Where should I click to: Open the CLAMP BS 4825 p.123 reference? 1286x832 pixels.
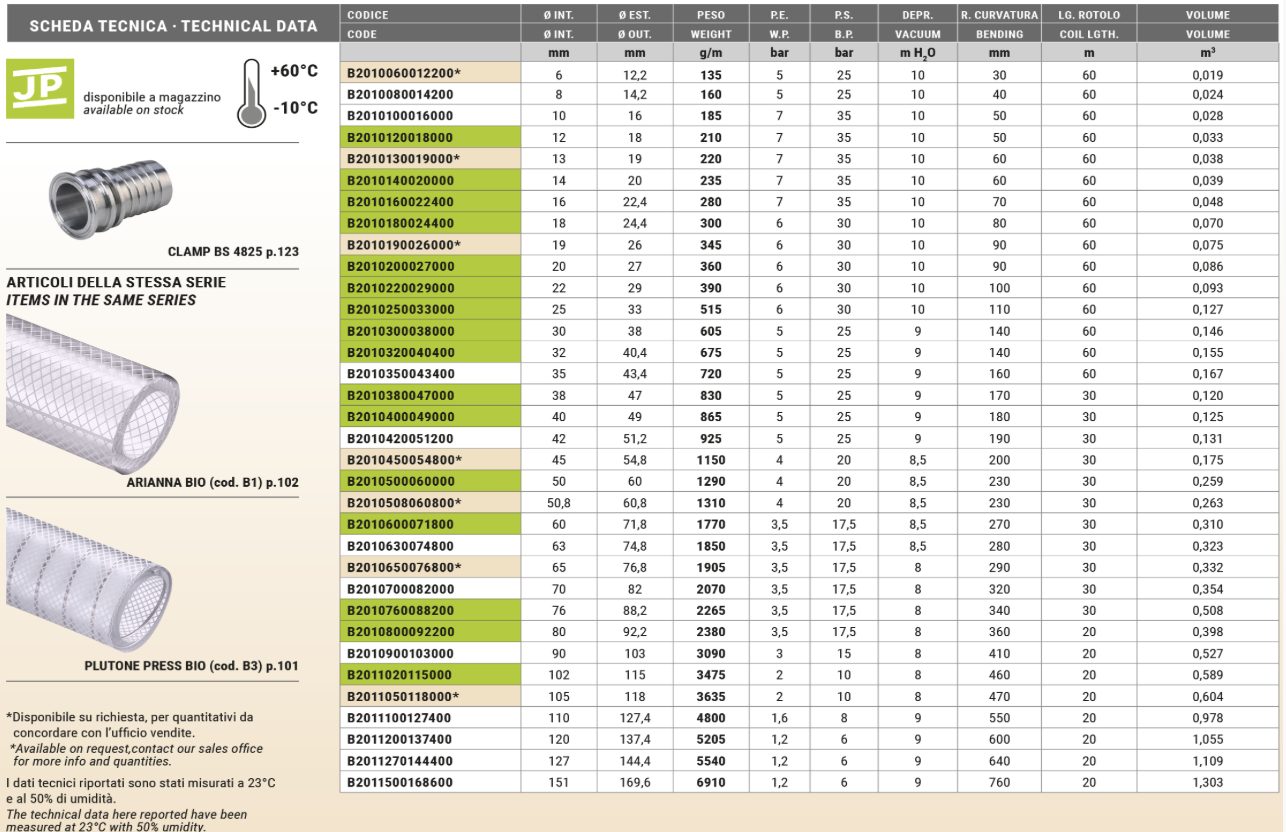232,253
